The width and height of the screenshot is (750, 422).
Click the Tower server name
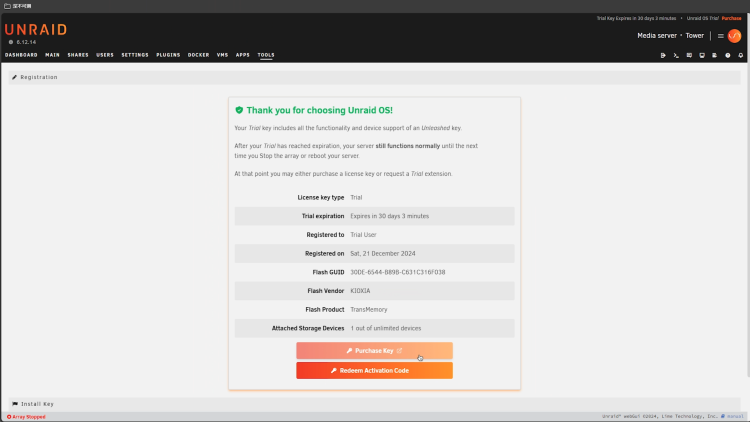(695, 36)
